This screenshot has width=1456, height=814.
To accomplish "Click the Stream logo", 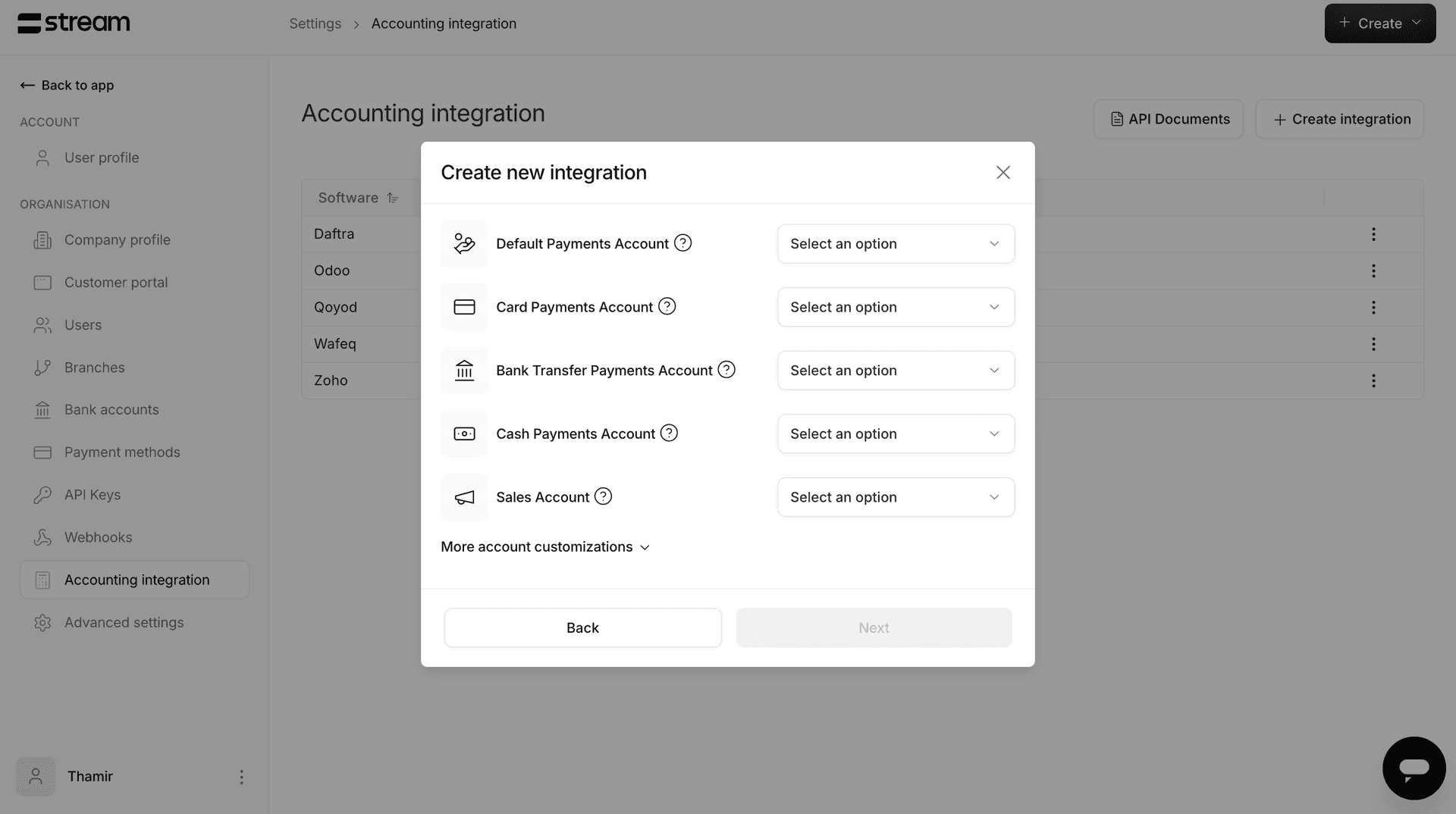I will coord(74,23).
